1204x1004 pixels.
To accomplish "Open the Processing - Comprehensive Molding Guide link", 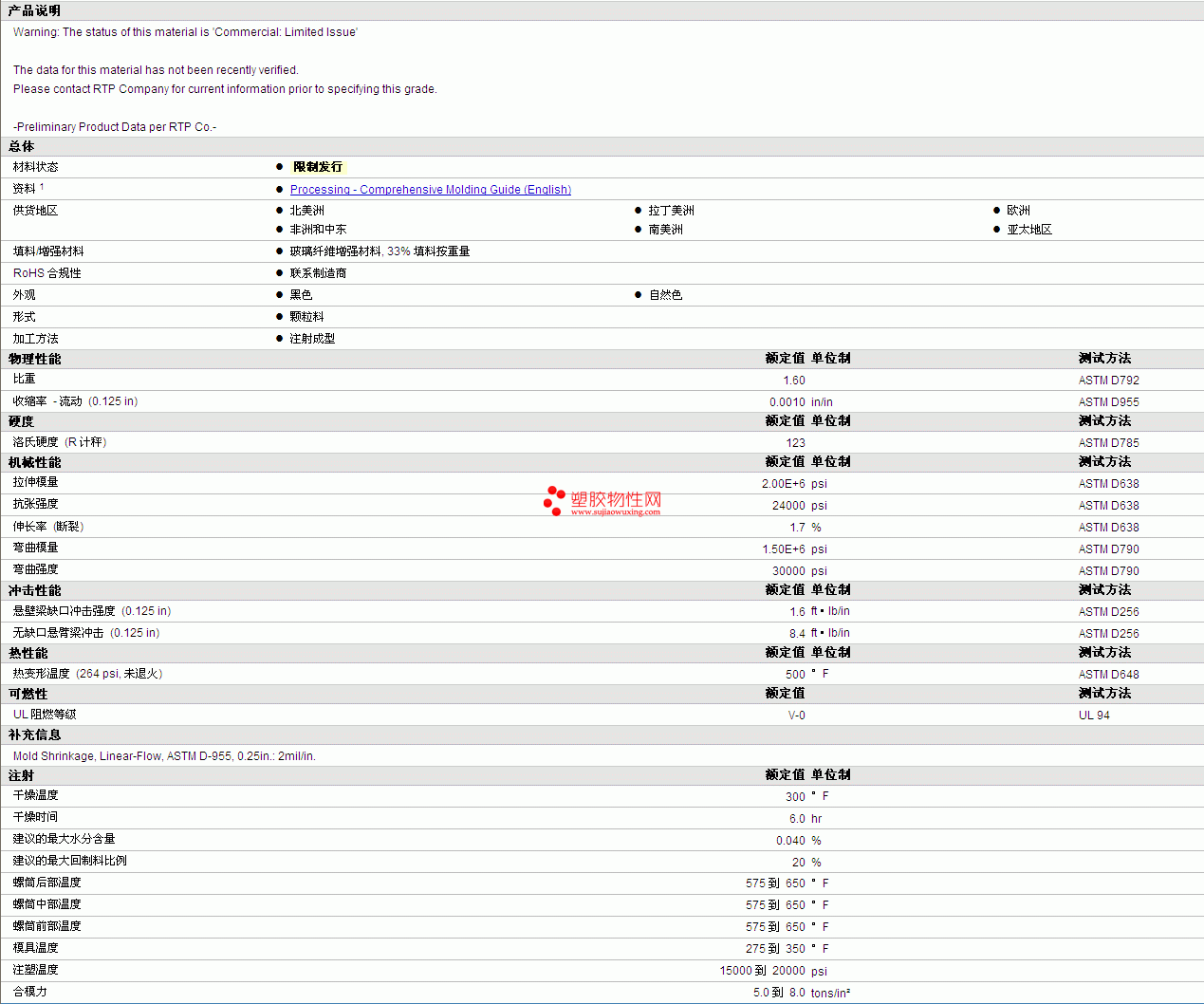I will 431,190.
